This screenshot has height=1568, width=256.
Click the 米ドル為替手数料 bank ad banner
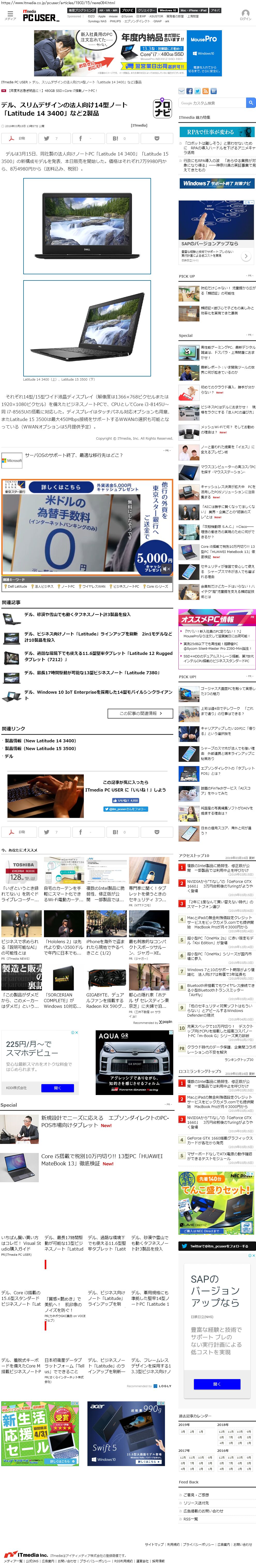(87, 527)
